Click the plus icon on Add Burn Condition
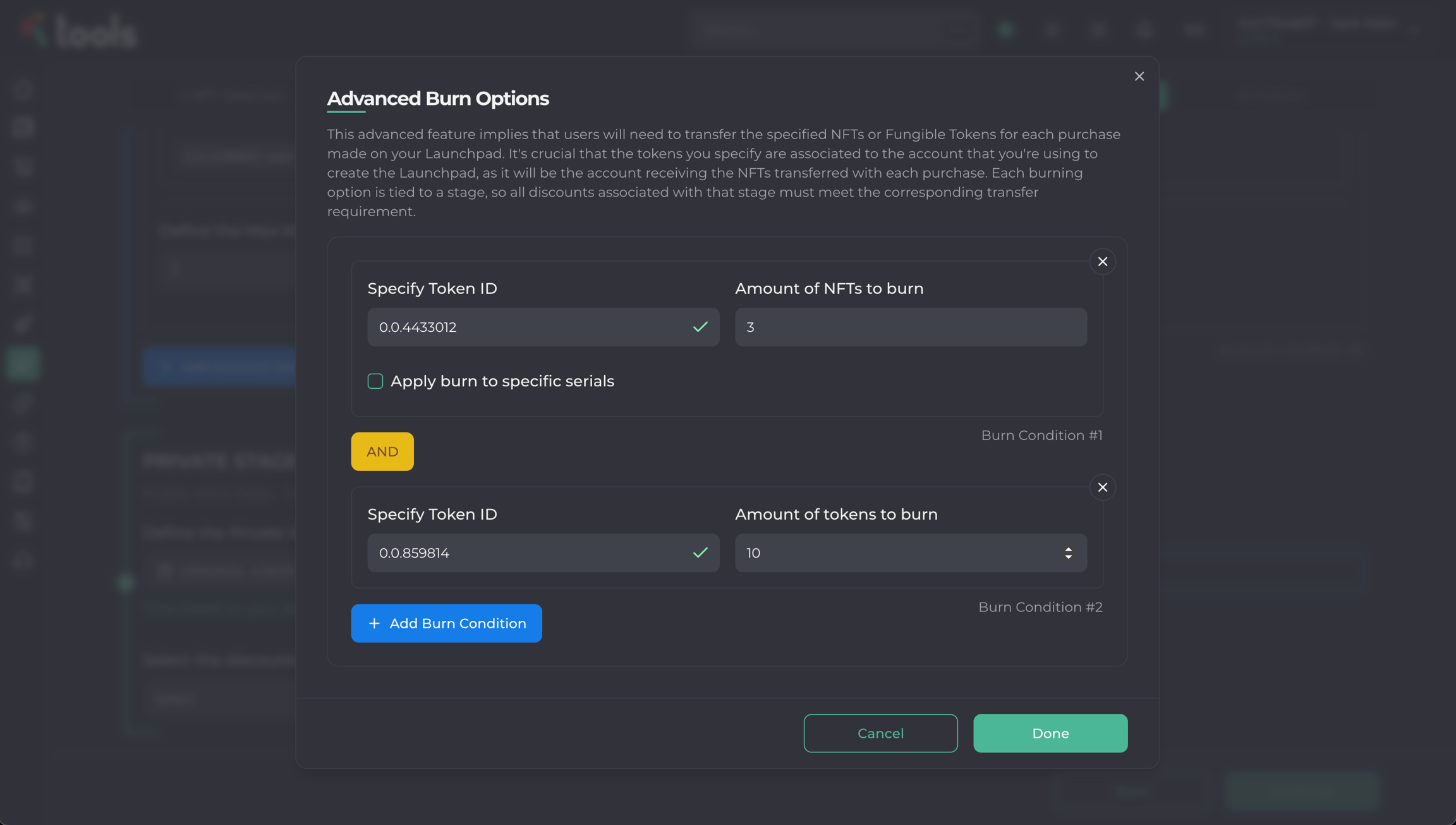Viewport: 1456px width, 825px height. (374, 623)
